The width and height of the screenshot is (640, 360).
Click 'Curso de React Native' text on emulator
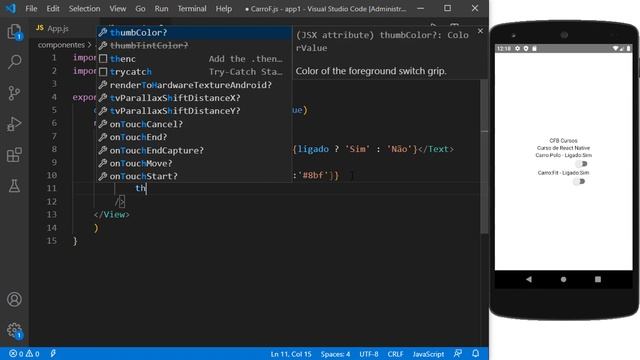pos(563,148)
